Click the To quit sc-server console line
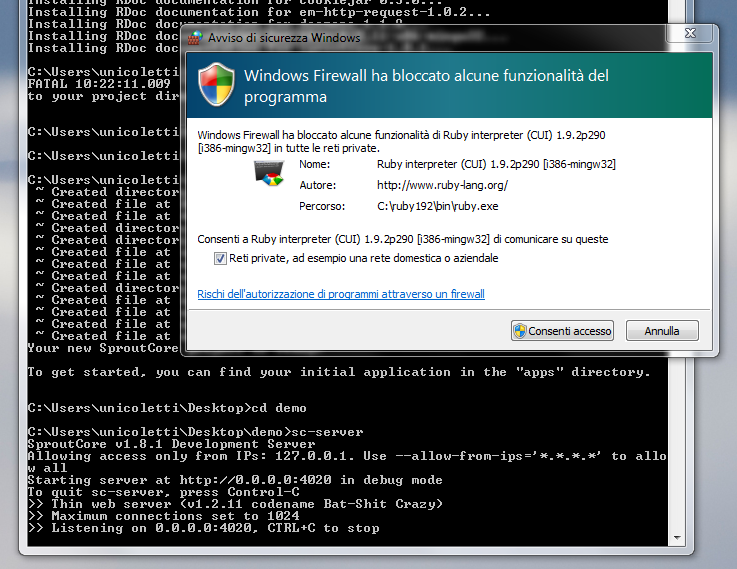This screenshot has width=737, height=569. [x=163, y=492]
